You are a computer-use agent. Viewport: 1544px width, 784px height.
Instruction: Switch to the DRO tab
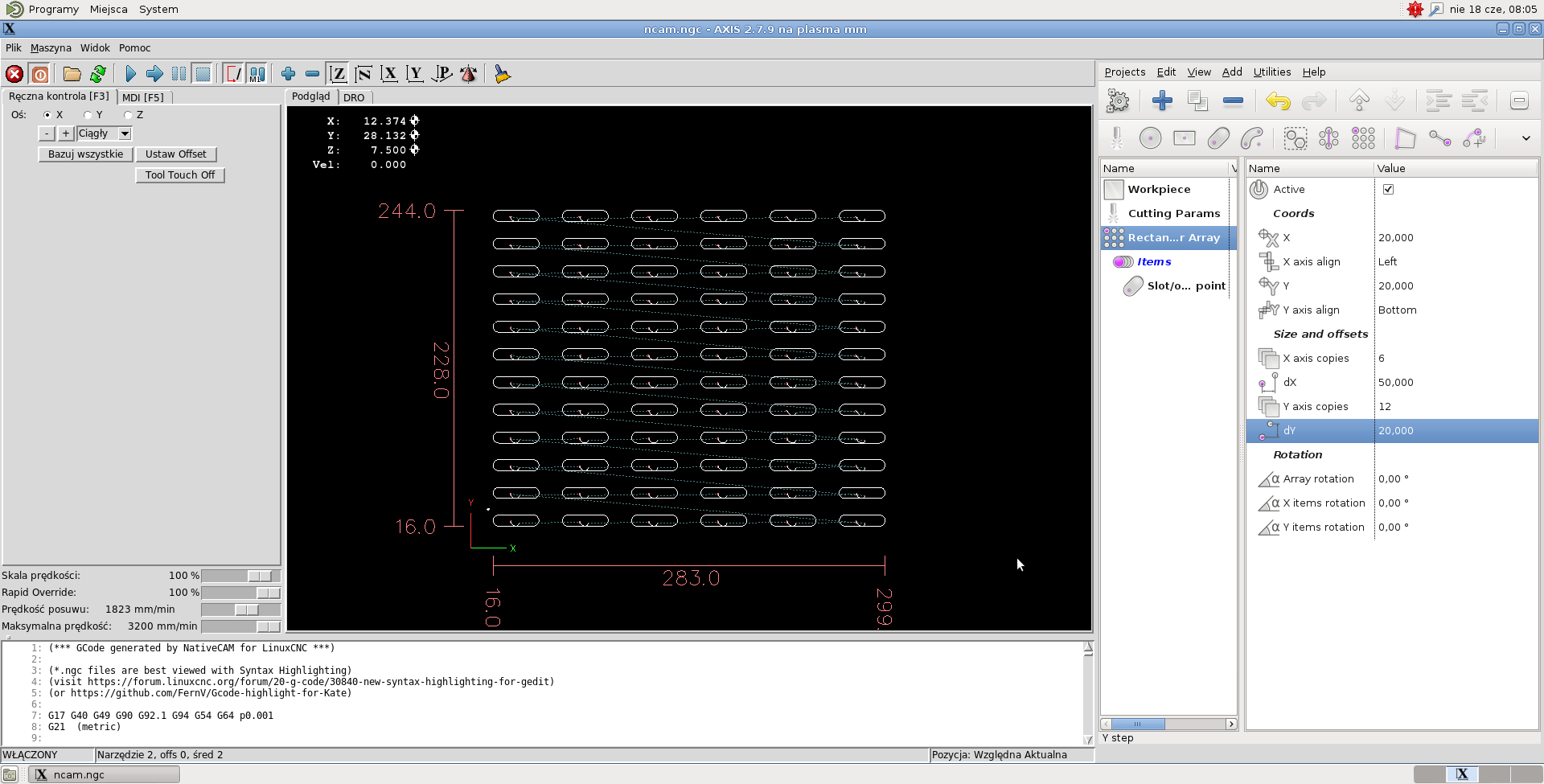(x=354, y=97)
